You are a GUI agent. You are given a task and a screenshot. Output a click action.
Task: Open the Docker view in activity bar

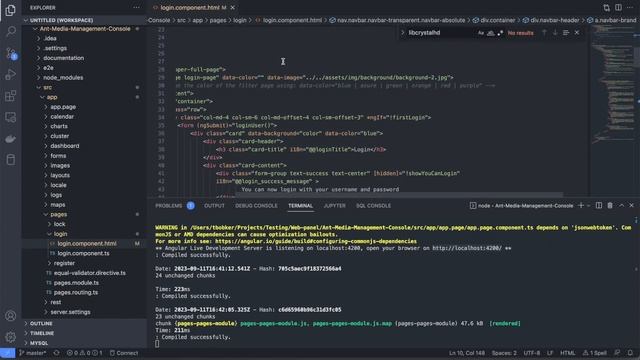[11, 139]
